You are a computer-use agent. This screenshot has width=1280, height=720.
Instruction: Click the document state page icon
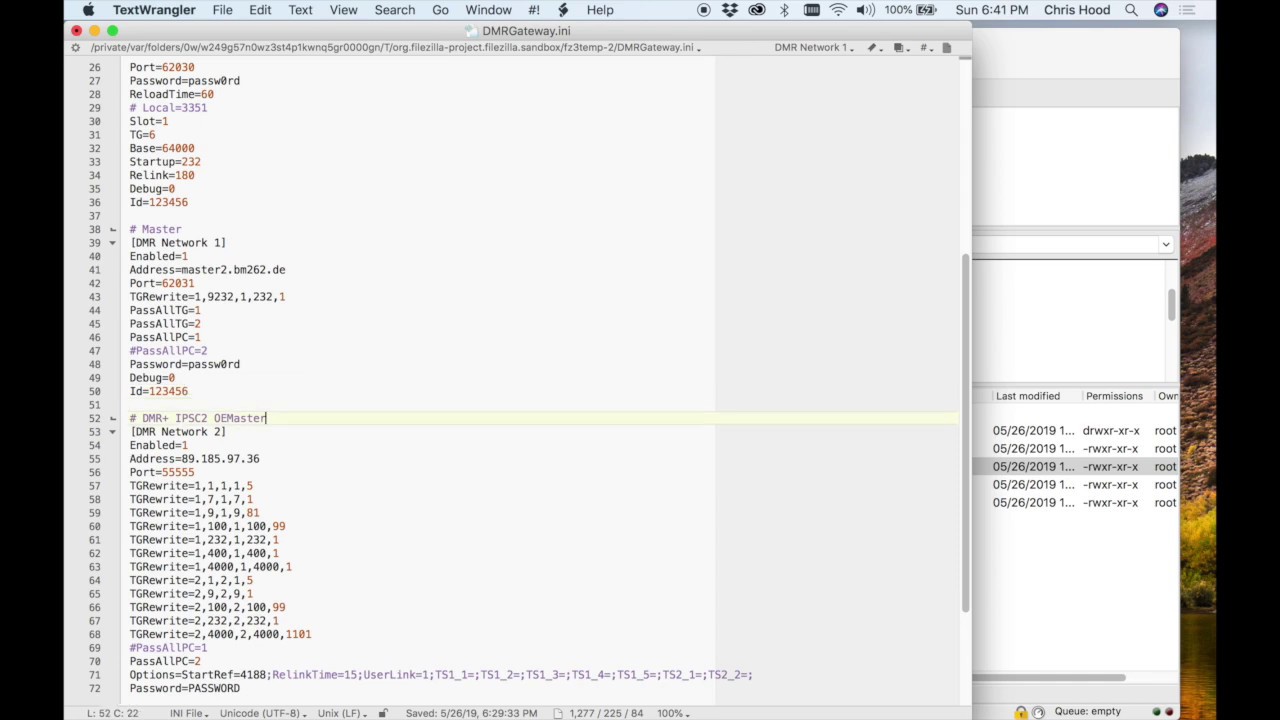[947, 47]
